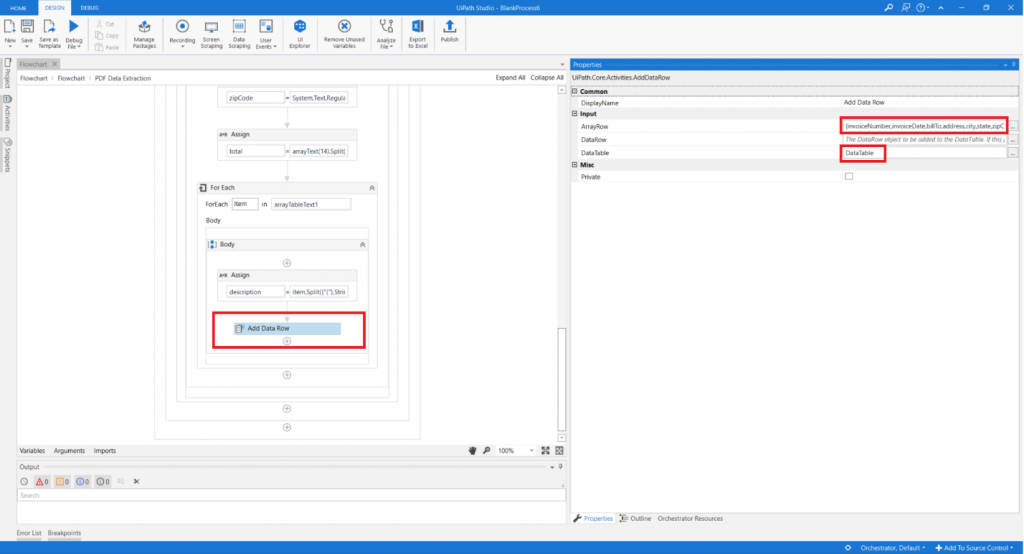The height and width of the screenshot is (554, 1024).
Task: Close the Flowchart document tab
Action: click(55, 64)
